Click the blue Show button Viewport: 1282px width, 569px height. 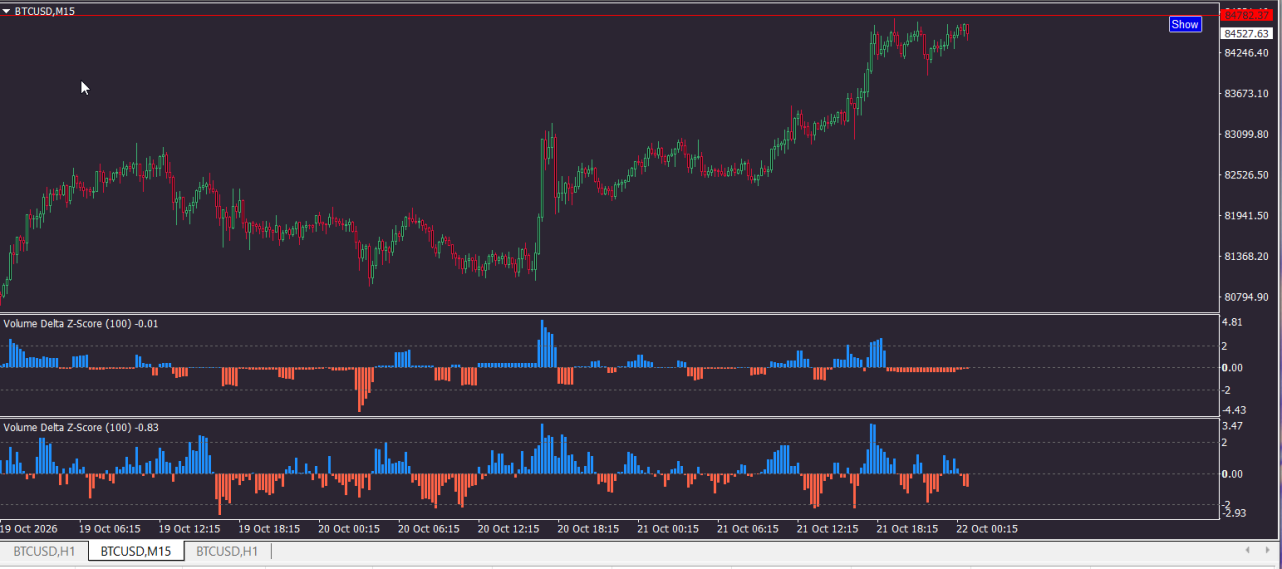[x=1185, y=24]
